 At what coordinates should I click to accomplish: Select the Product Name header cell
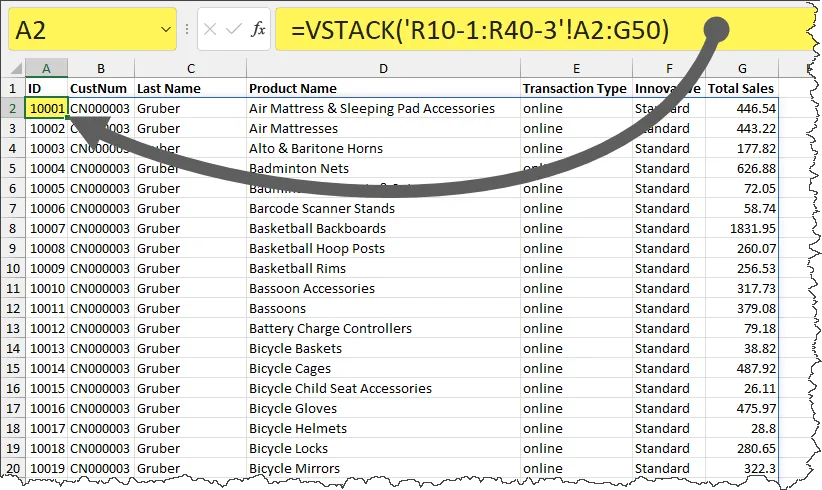tap(383, 88)
